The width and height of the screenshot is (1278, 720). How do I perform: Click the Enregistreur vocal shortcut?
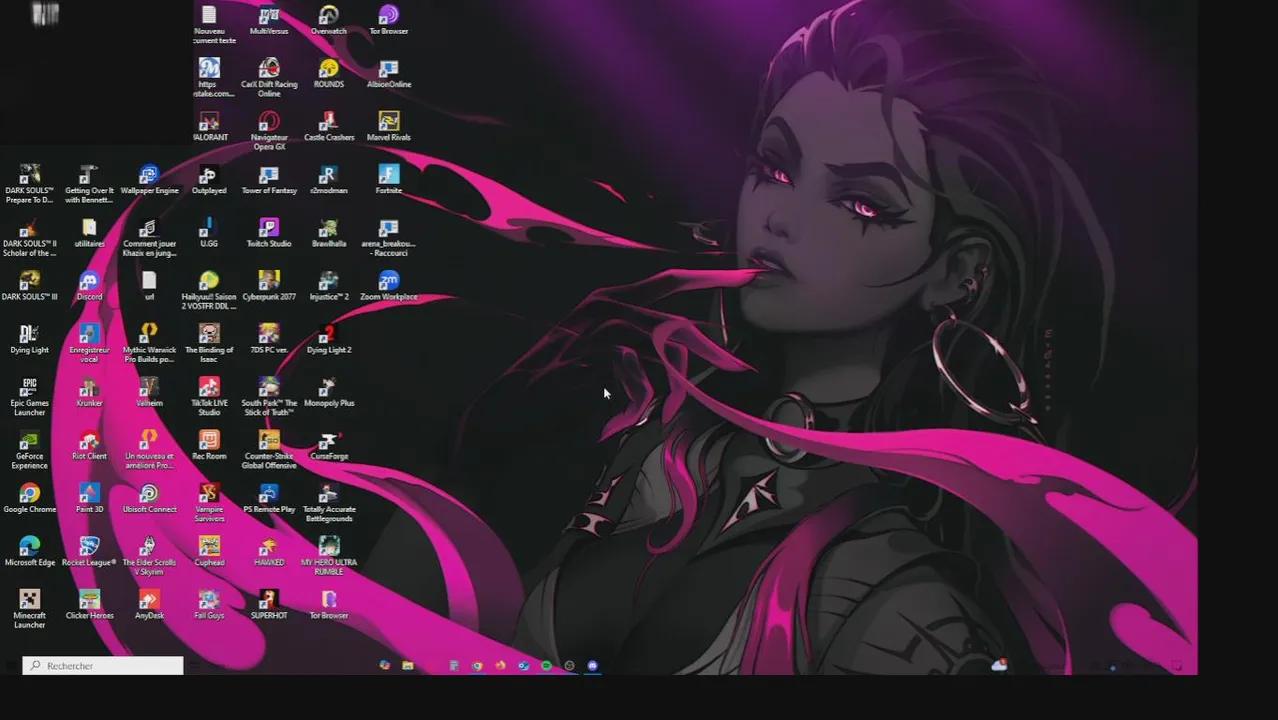pyautogui.click(x=89, y=343)
